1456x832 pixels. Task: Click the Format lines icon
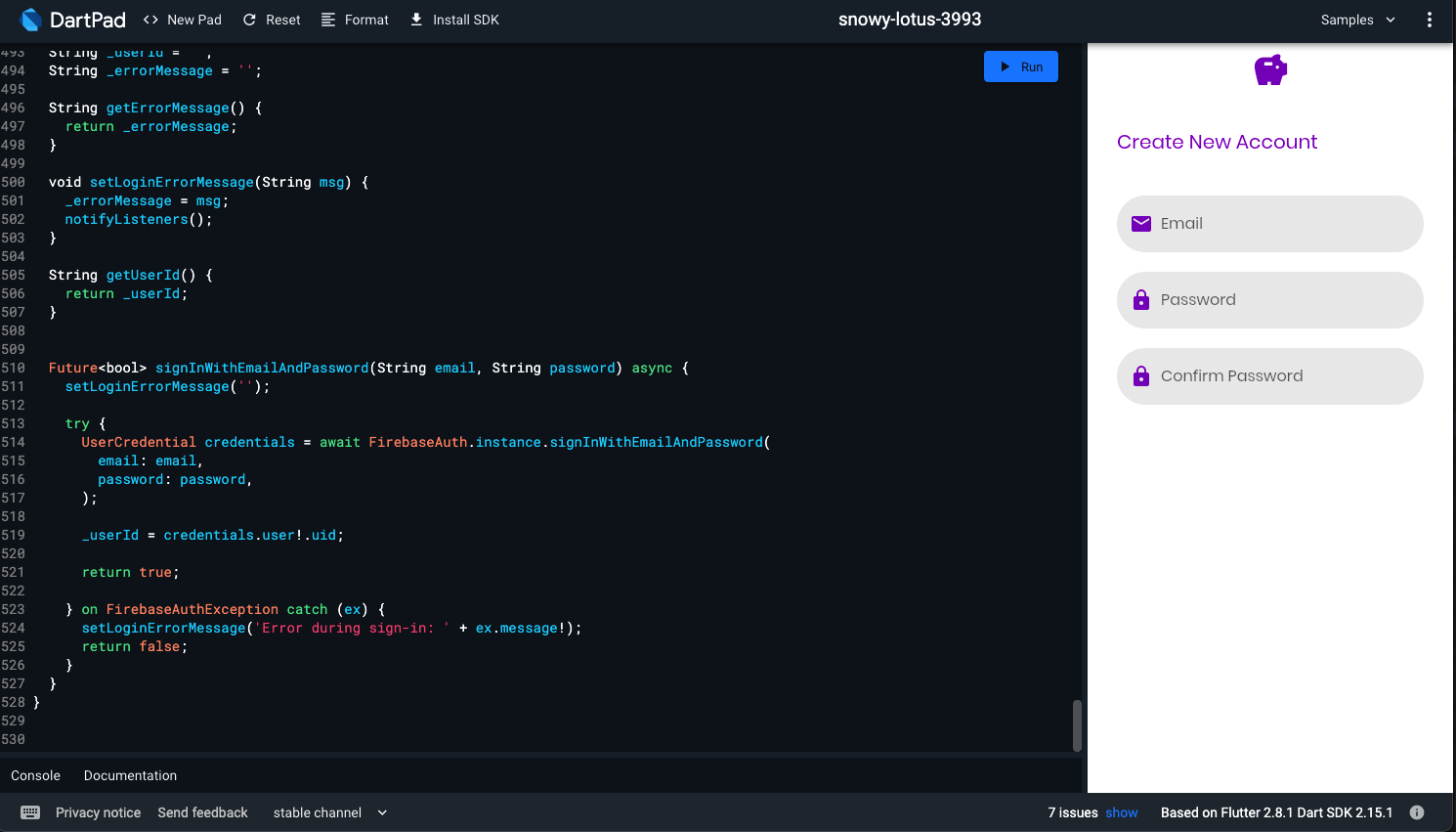(328, 20)
